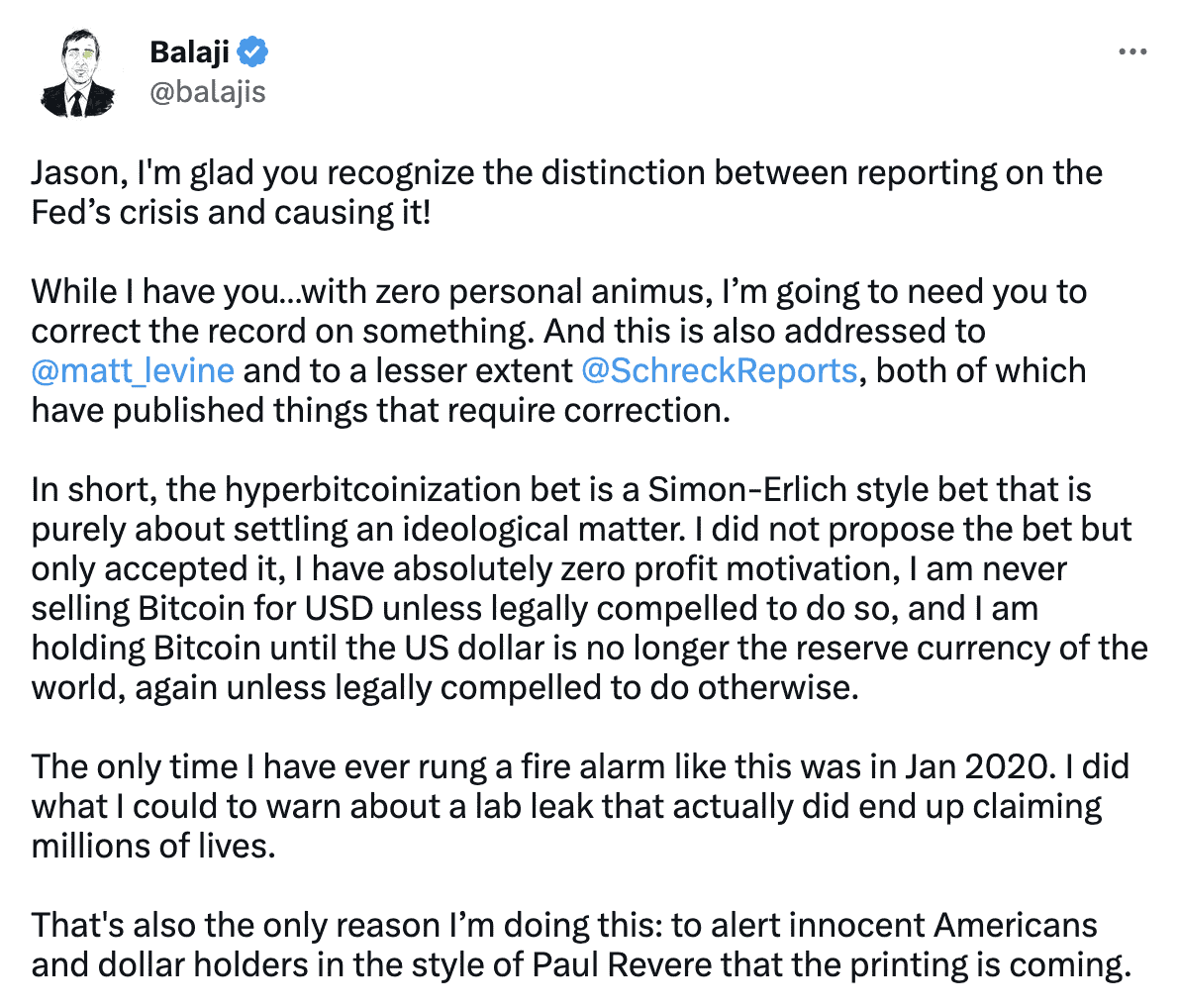Open the @matt_levine mention link
The image size is (1180, 1008).
pos(134,370)
